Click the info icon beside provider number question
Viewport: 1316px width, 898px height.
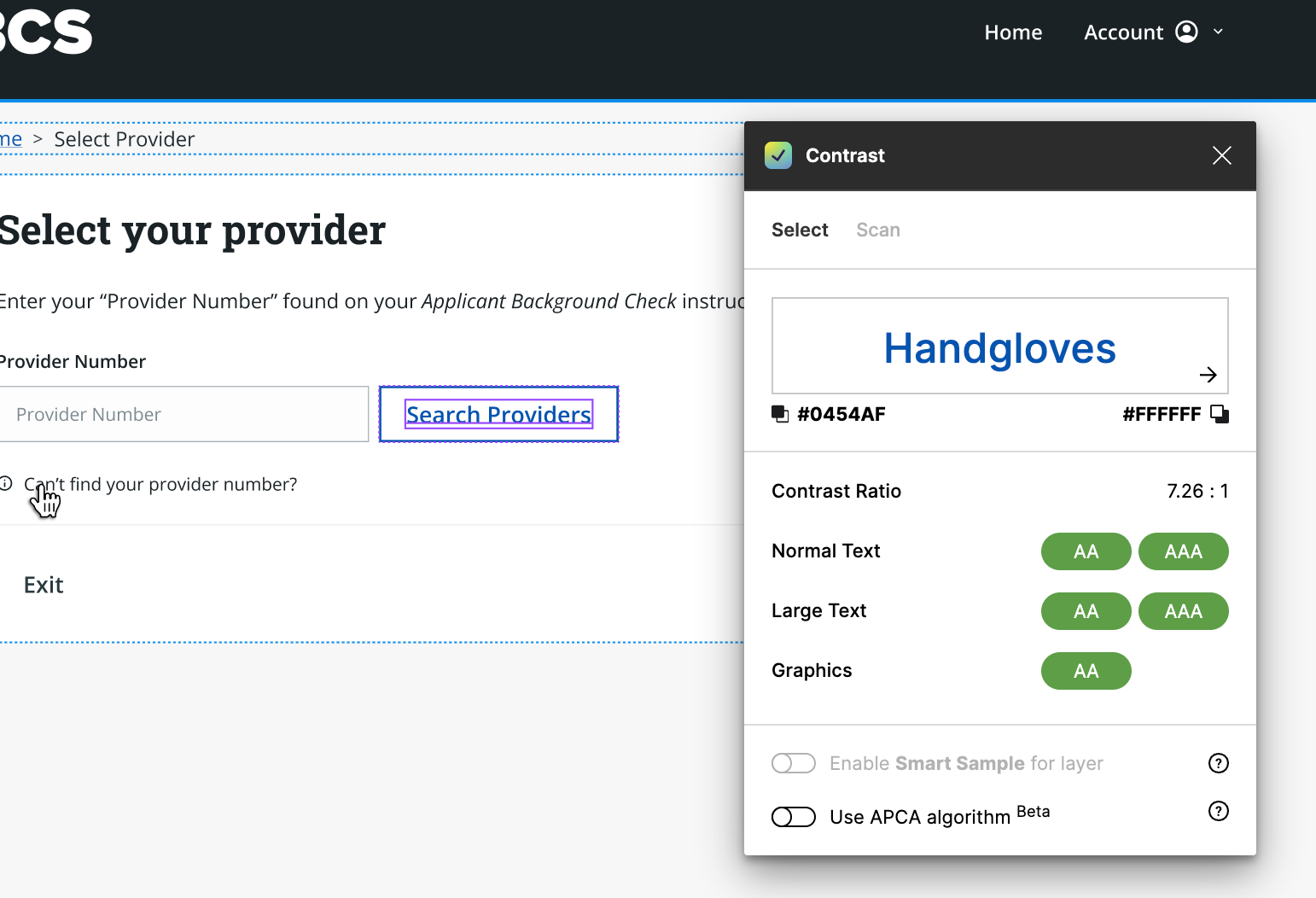6,482
